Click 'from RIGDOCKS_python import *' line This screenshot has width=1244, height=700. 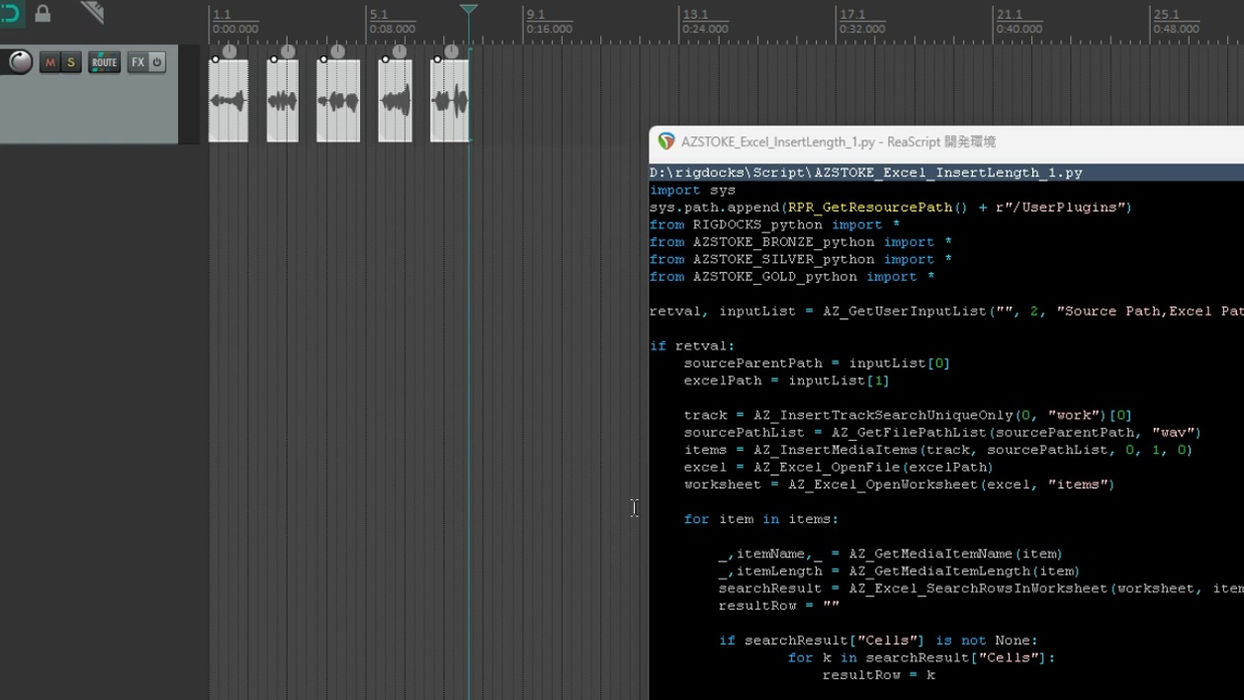click(775, 225)
